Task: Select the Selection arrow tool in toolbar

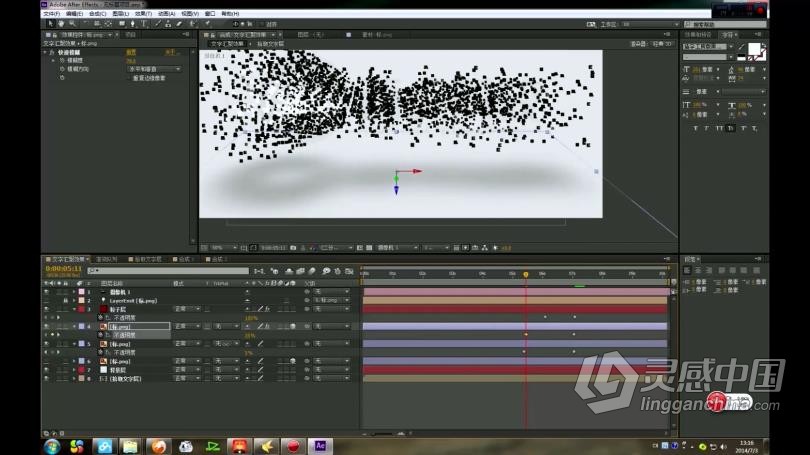Action: coord(50,24)
